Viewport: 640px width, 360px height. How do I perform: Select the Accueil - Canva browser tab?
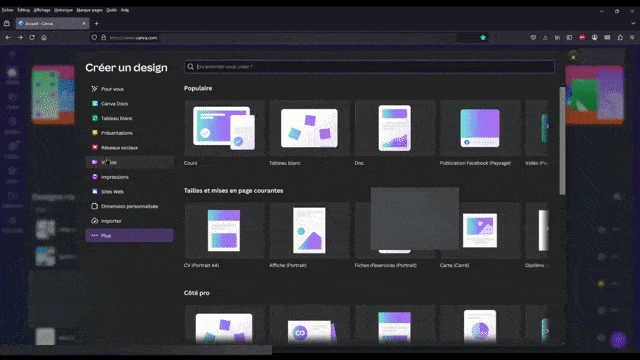[x=52, y=23]
